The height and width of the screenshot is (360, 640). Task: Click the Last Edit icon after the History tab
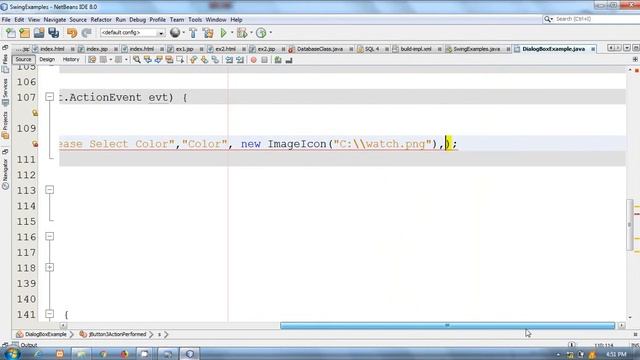92,60
